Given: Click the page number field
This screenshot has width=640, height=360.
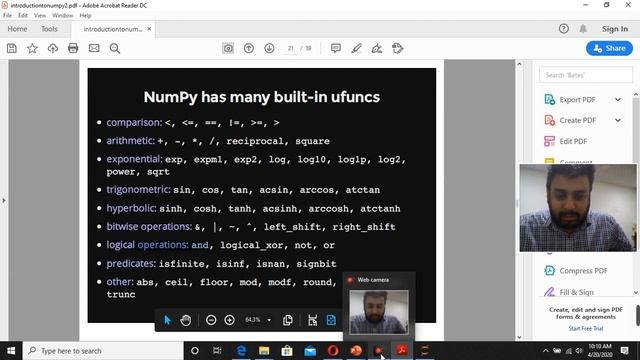Looking at the screenshot, I should [x=291, y=48].
